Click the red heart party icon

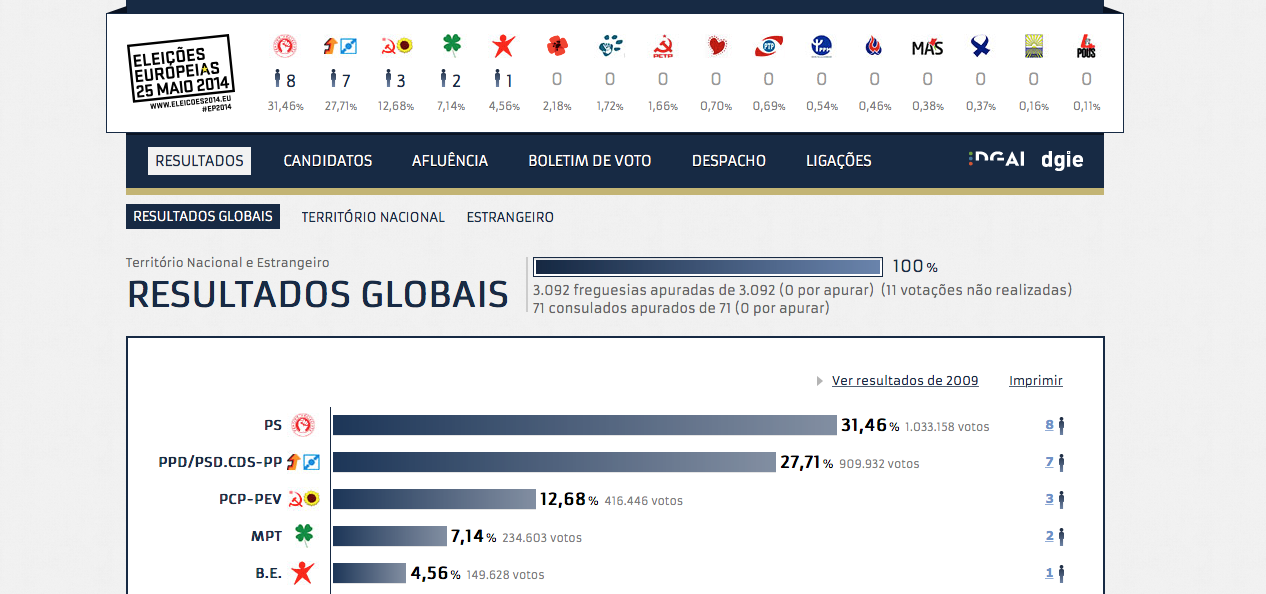tap(716, 46)
